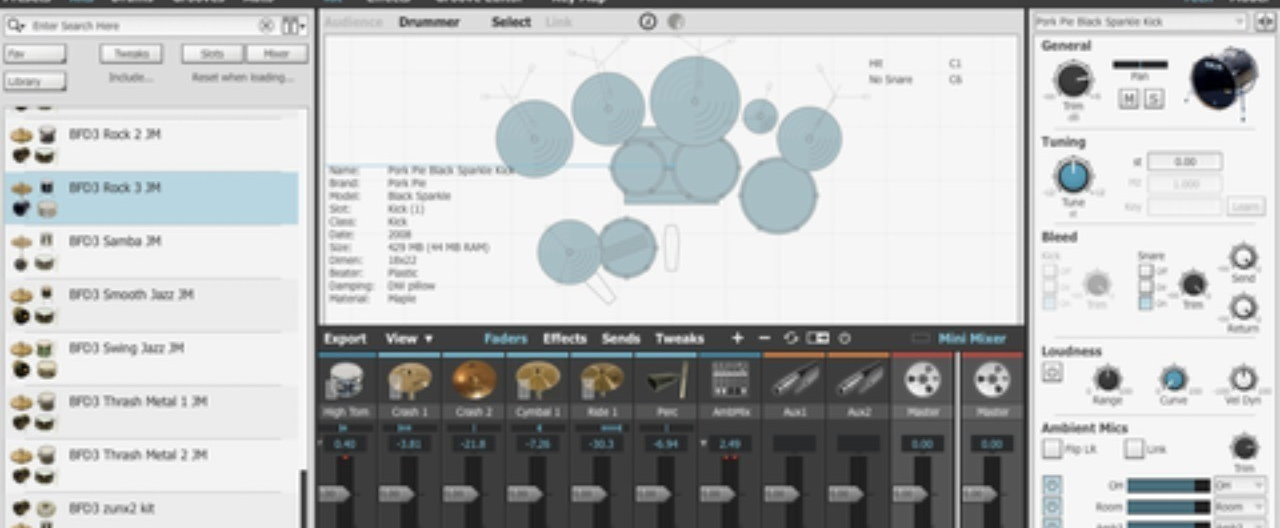Image resolution: width=1280 pixels, height=528 pixels.
Task: Click the metronome icon above kit view
Action: [x=648, y=21]
